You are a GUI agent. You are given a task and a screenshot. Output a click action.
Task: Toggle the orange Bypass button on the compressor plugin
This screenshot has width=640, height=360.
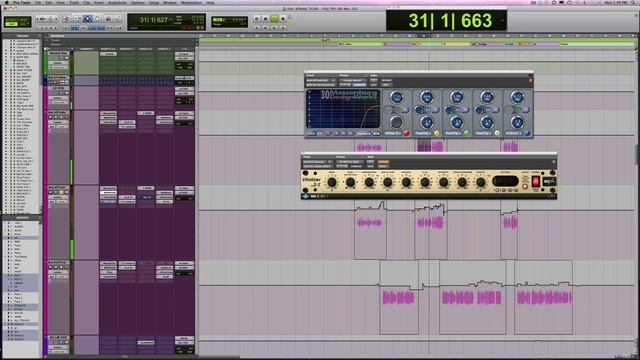(x=383, y=162)
